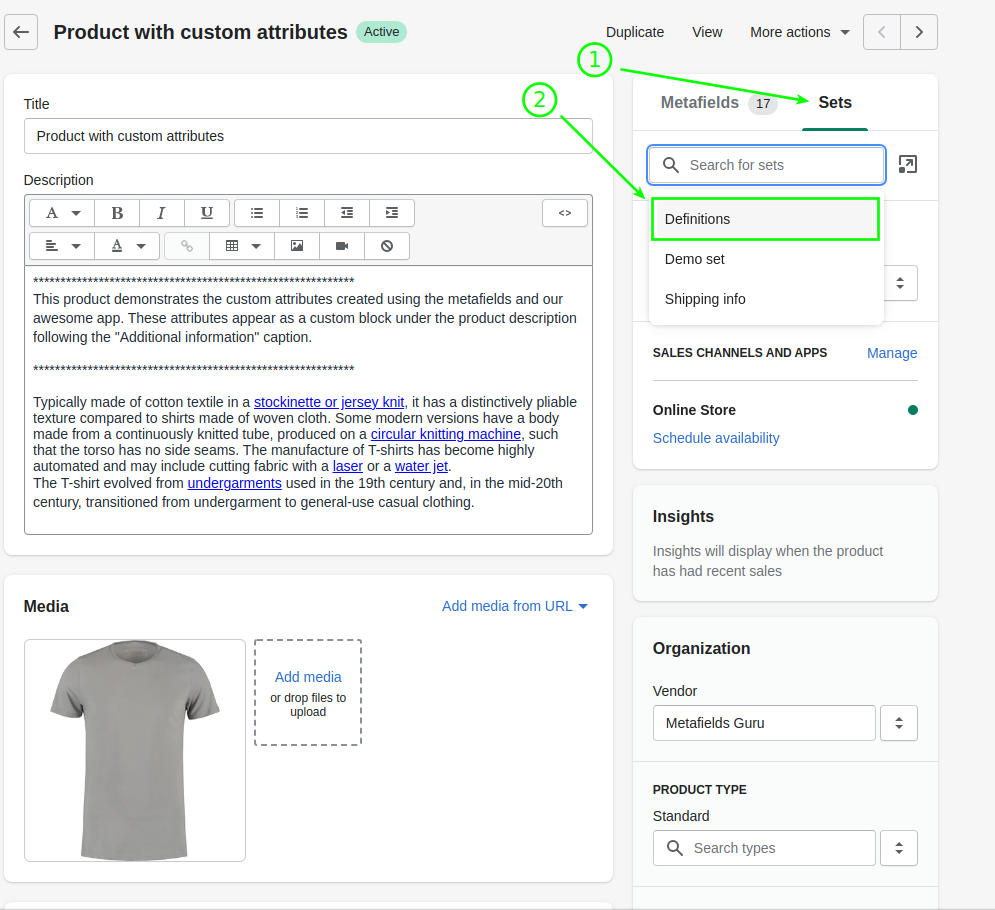This screenshot has width=995, height=910.
Task: Select Definitions from the sets list
Action: tap(765, 218)
